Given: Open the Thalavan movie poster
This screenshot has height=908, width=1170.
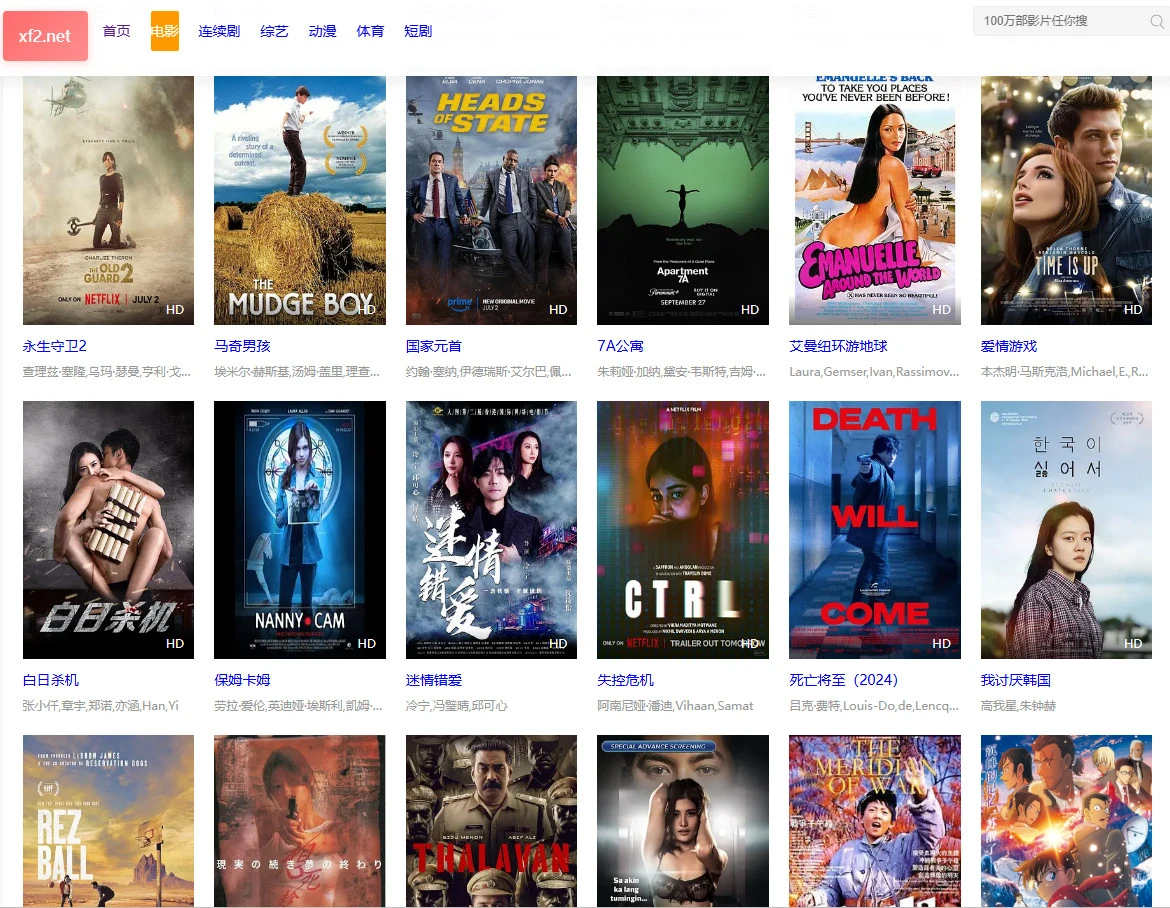Looking at the screenshot, I should 491,821.
